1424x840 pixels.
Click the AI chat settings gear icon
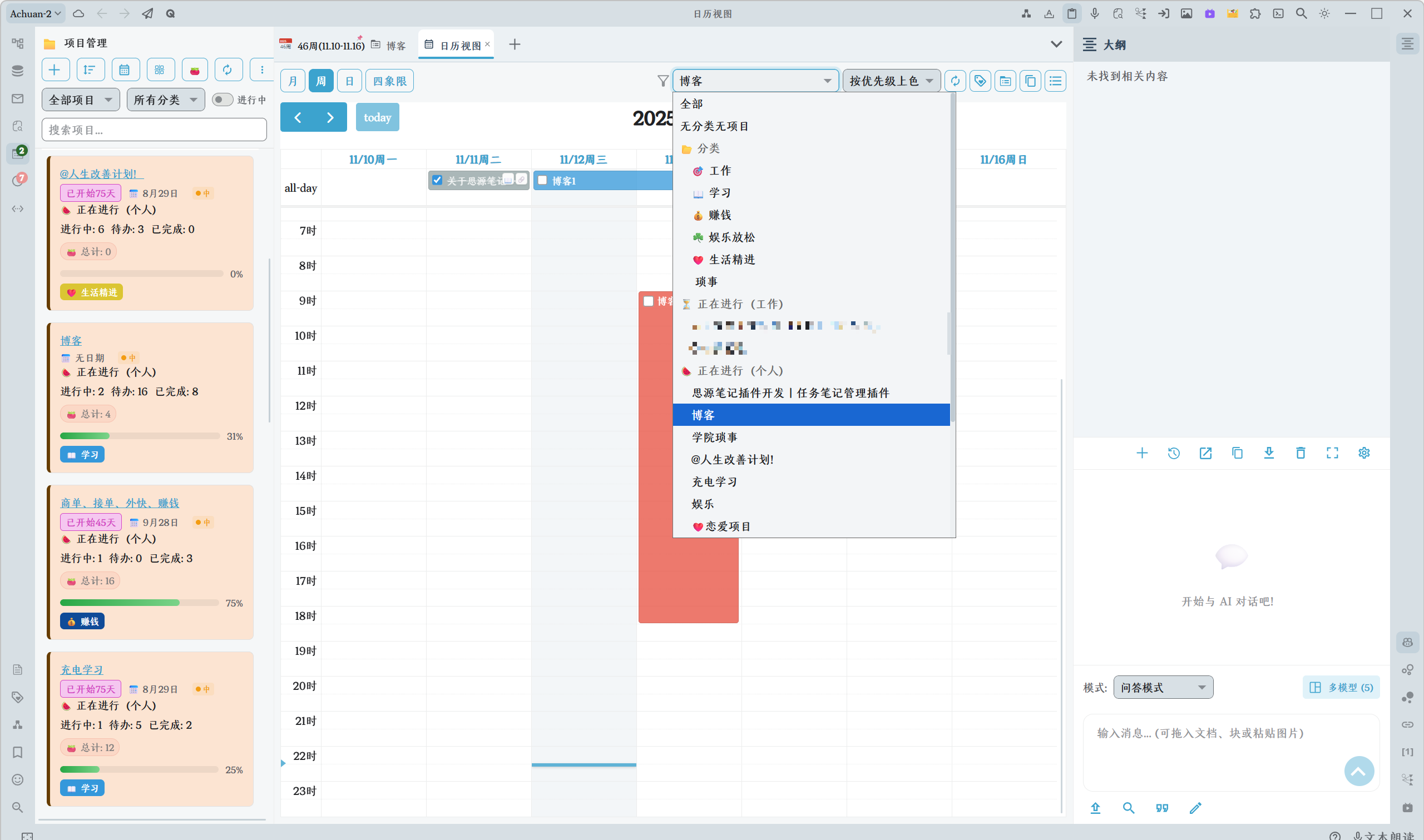coord(1364,453)
